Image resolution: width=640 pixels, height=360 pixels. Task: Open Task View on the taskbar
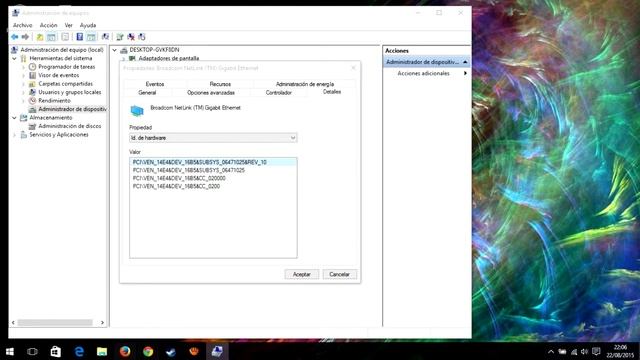32,351
